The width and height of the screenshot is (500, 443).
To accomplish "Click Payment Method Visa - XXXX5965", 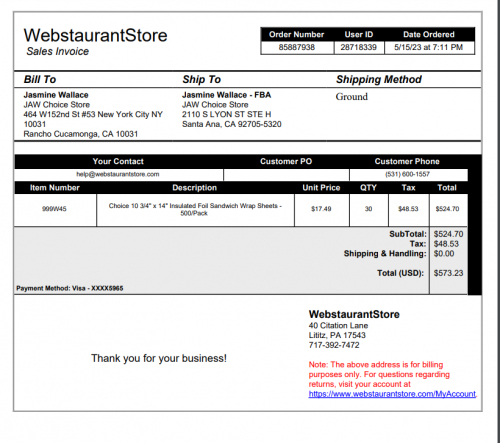I will [x=70, y=288].
